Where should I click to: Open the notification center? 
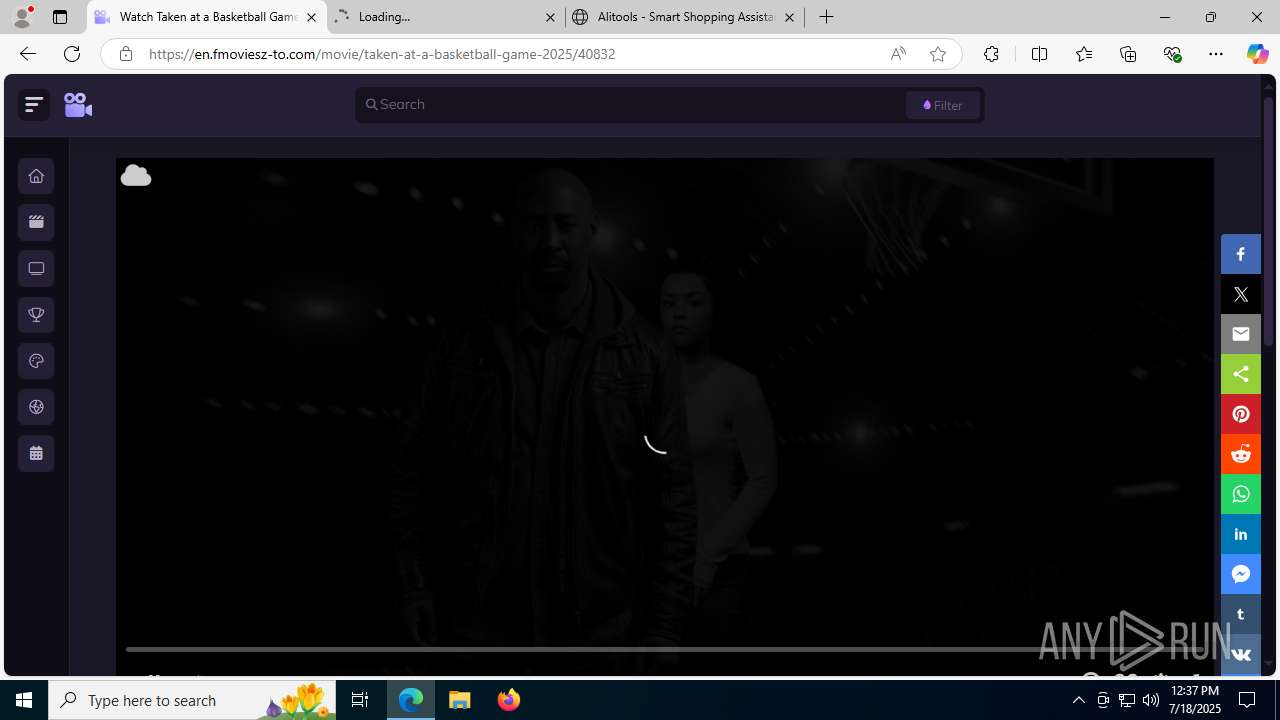pos(1248,700)
